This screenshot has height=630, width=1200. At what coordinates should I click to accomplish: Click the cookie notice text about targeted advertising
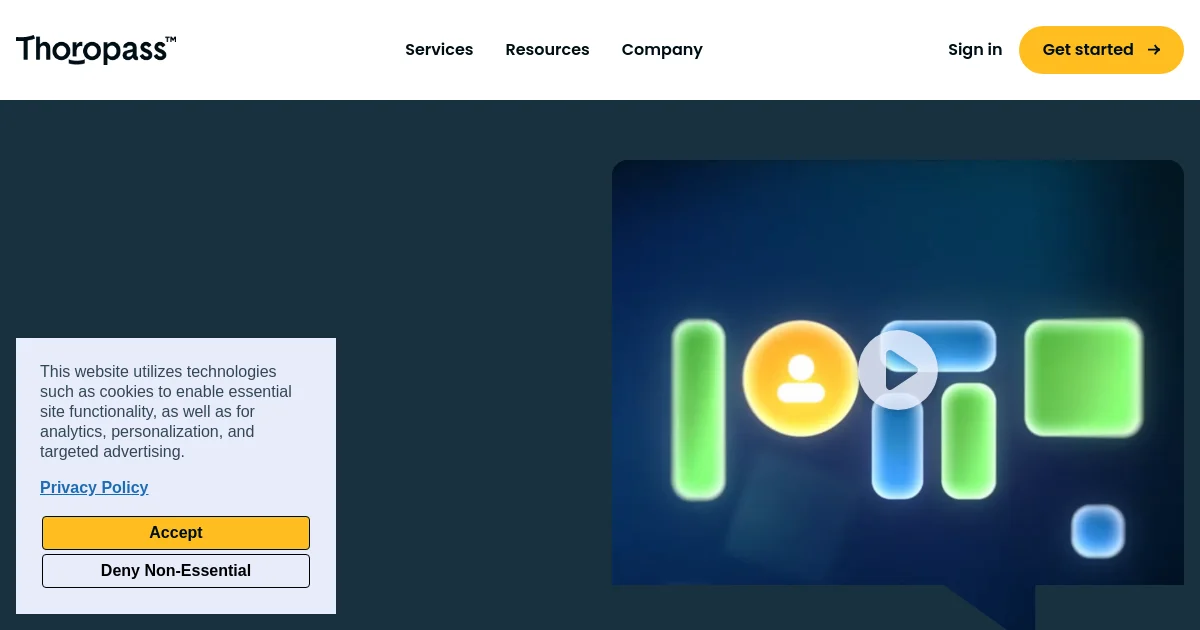point(166,412)
